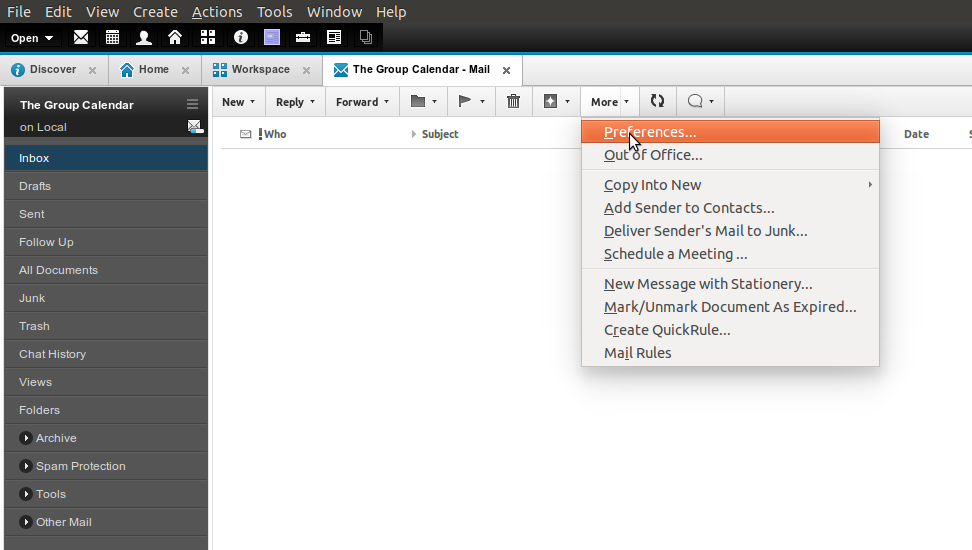Screen dimensions: 972x550
Task: Sort messages by the Subject column header
Action: [440, 134]
